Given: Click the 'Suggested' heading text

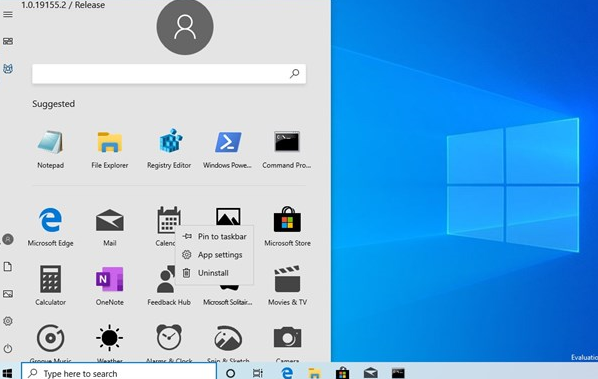Looking at the screenshot, I should point(53,104).
